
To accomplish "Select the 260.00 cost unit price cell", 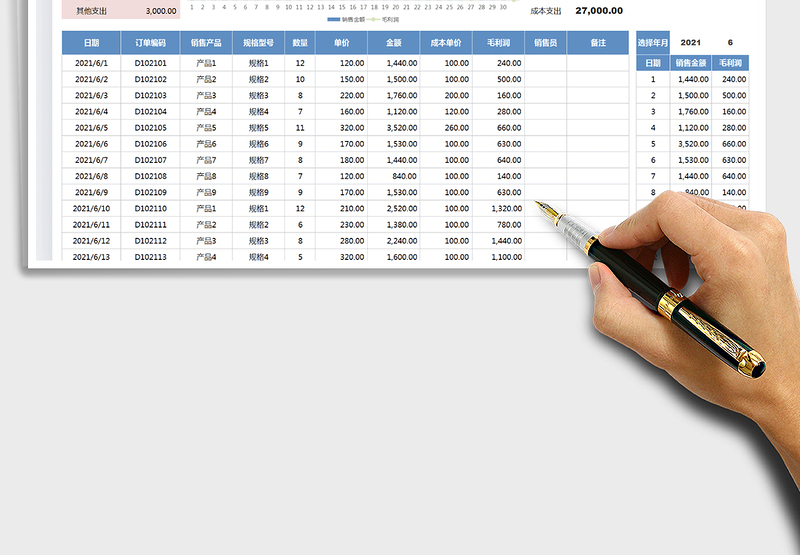I will tap(446, 128).
